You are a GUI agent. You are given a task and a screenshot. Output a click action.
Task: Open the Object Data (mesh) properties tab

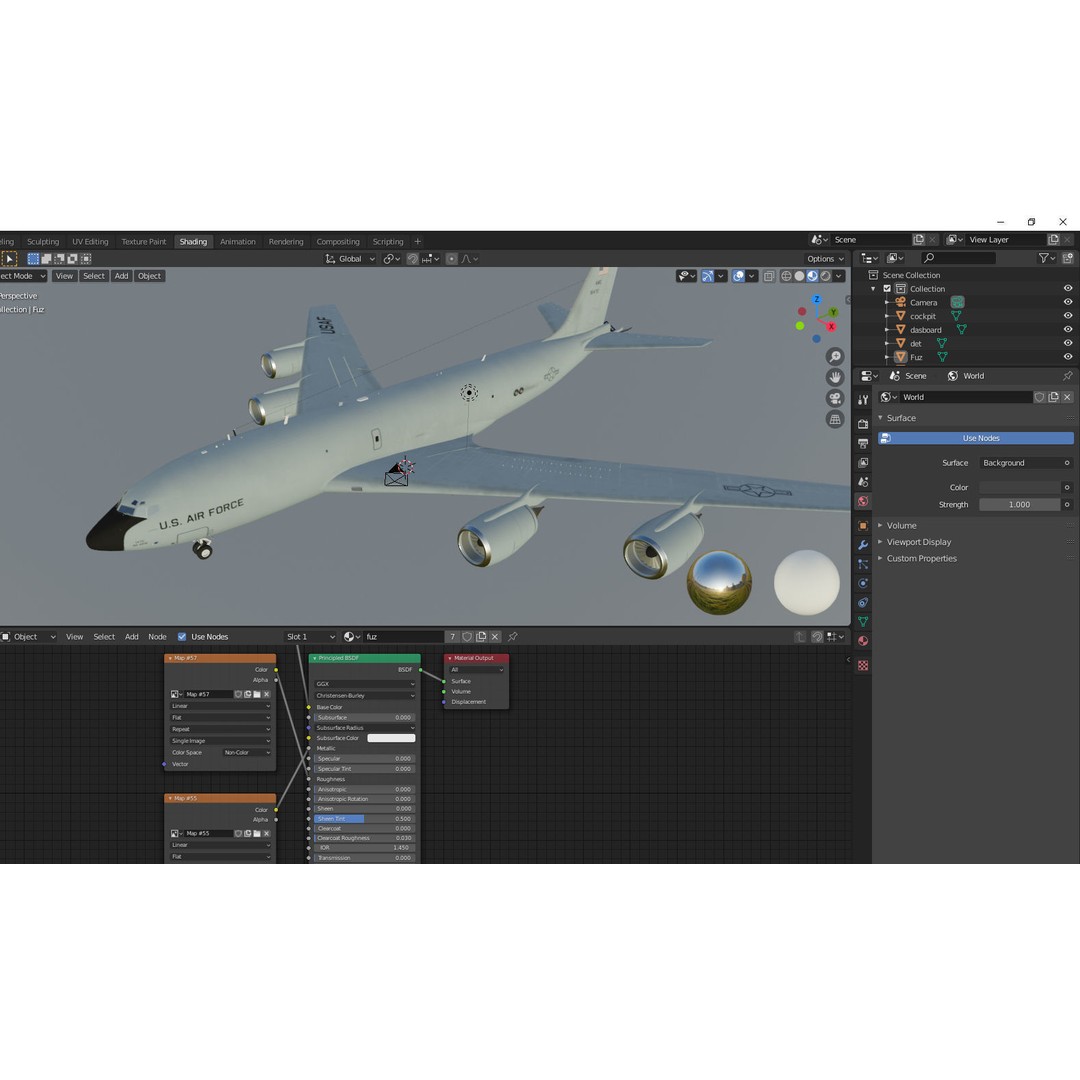[x=862, y=621]
